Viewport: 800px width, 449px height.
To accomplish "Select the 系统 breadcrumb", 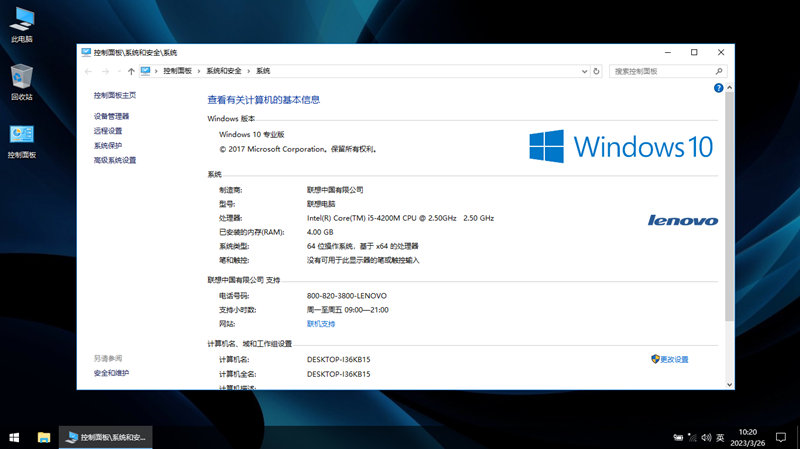I will [263, 71].
